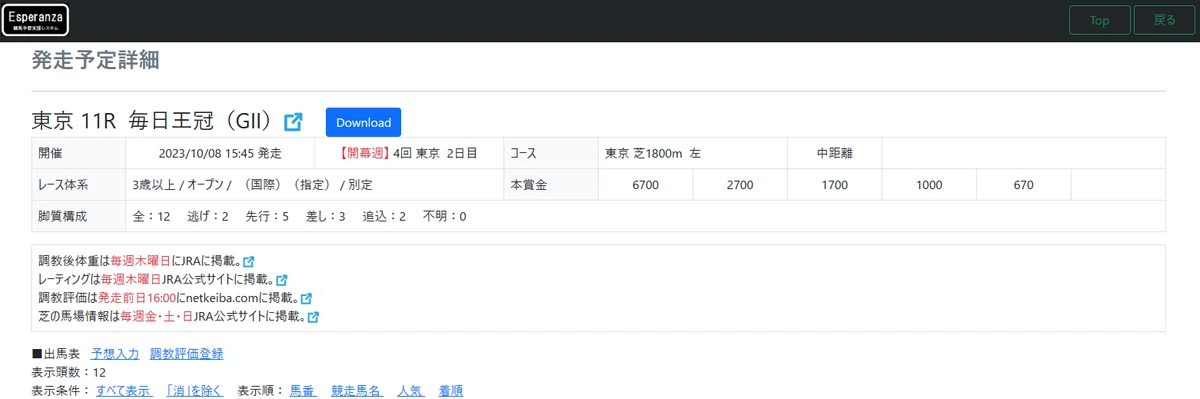
Task: Click the 表示頭数：12 text
Action: tap(69, 372)
